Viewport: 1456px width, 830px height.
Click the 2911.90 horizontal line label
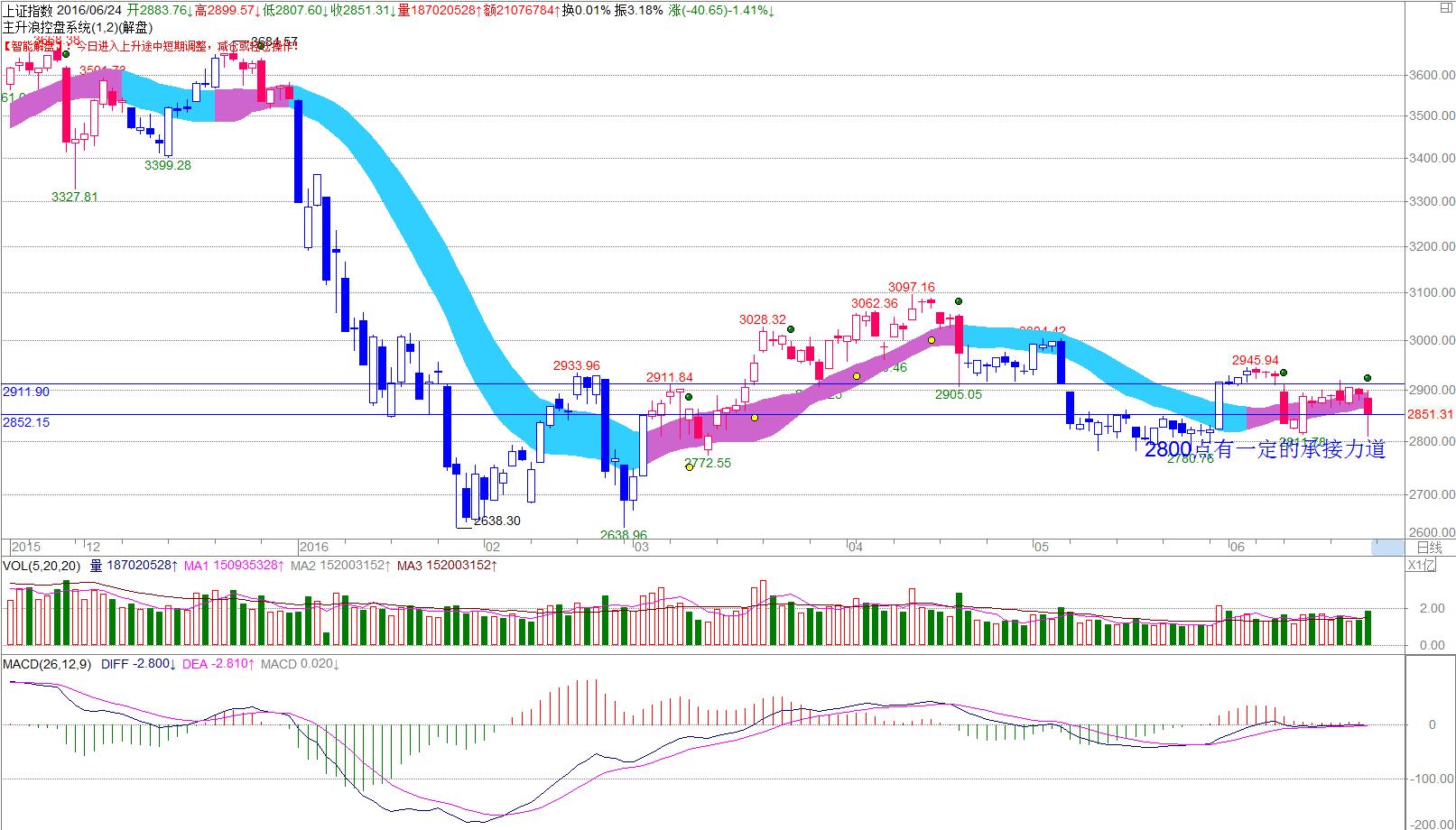[26, 392]
